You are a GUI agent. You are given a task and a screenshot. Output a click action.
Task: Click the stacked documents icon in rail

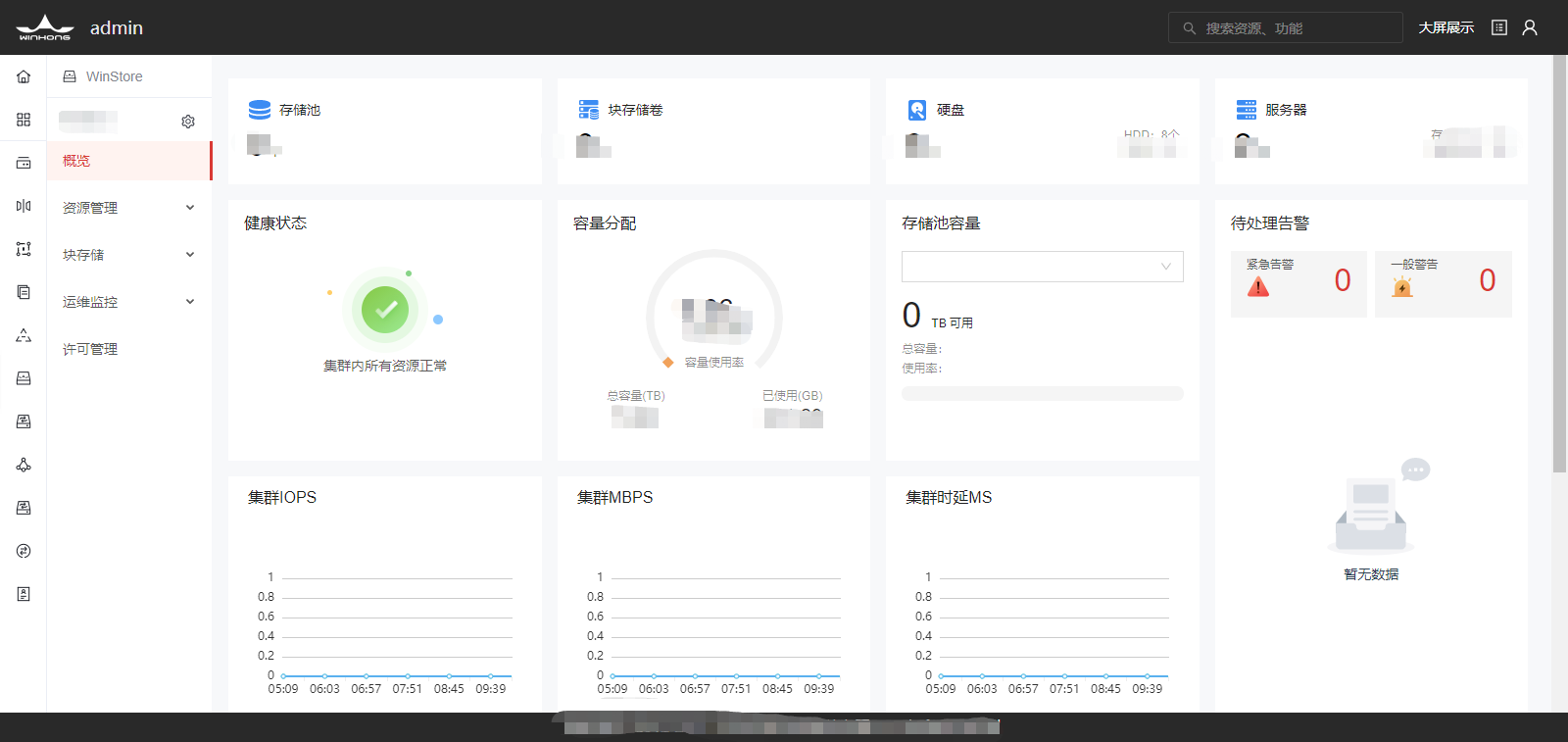point(24,292)
